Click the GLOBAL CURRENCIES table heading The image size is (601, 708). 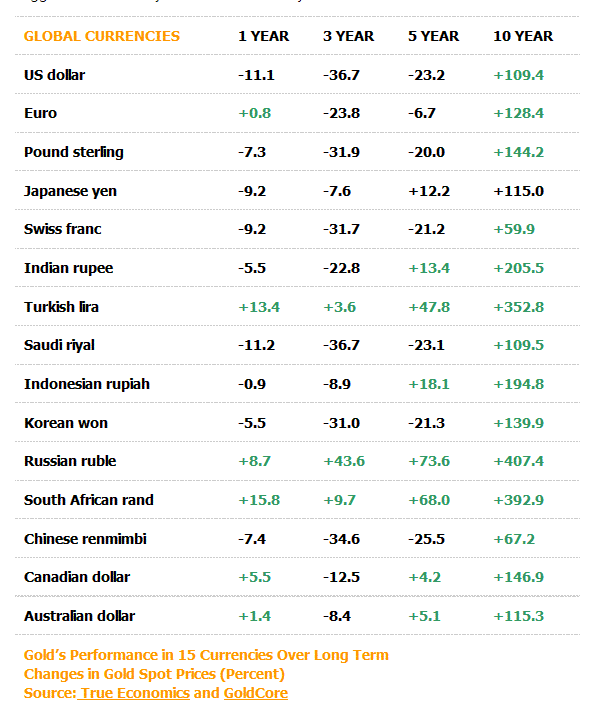(x=102, y=36)
